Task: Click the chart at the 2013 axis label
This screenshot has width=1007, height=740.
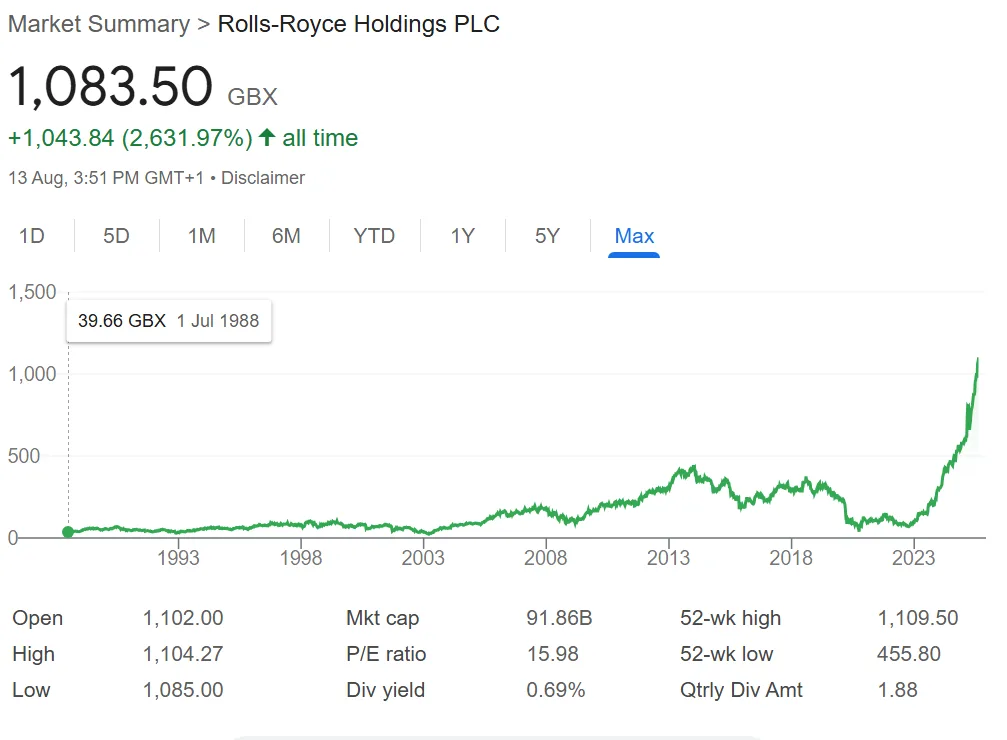Action: point(669,558)
